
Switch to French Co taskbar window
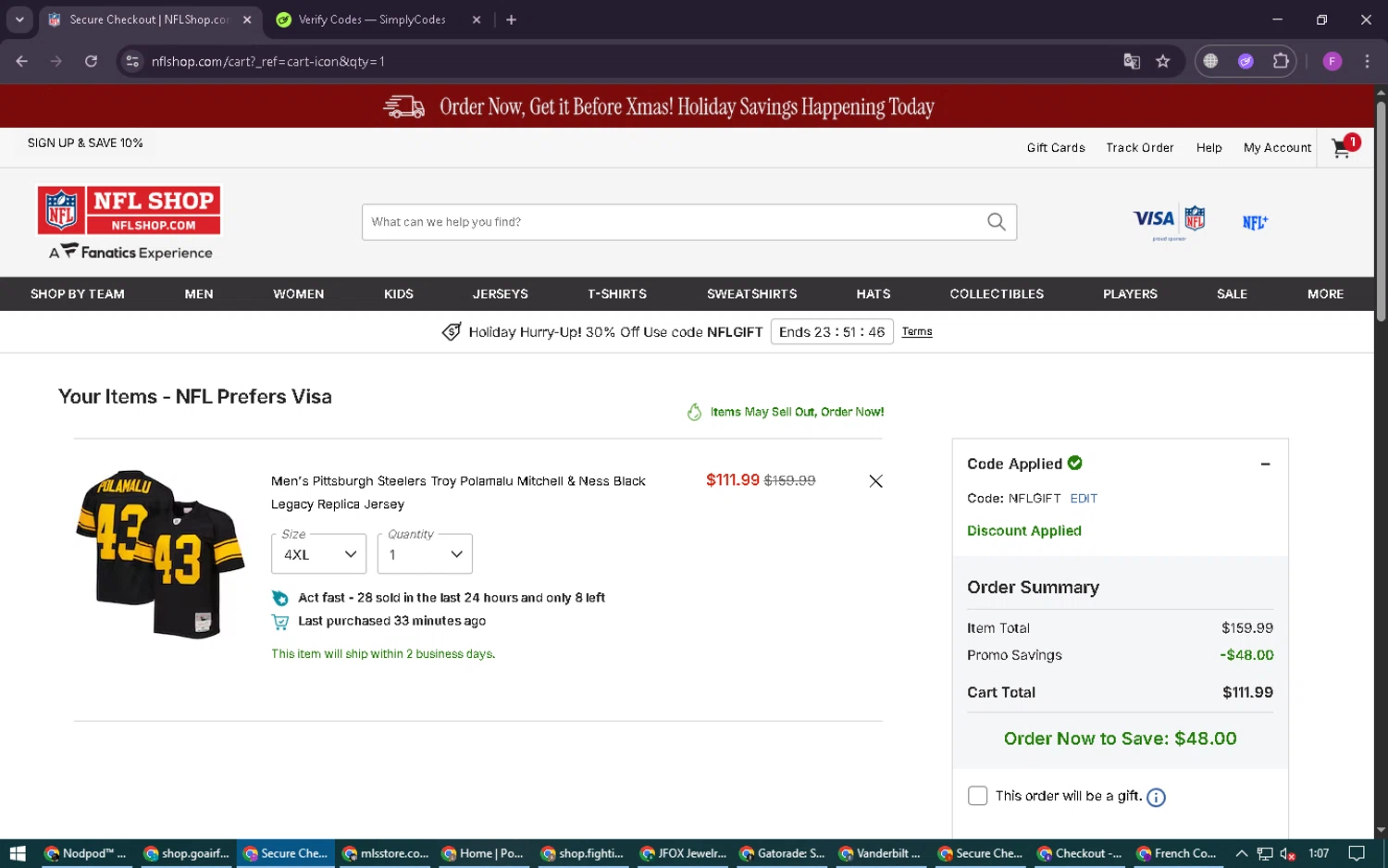pos(1176,853)
